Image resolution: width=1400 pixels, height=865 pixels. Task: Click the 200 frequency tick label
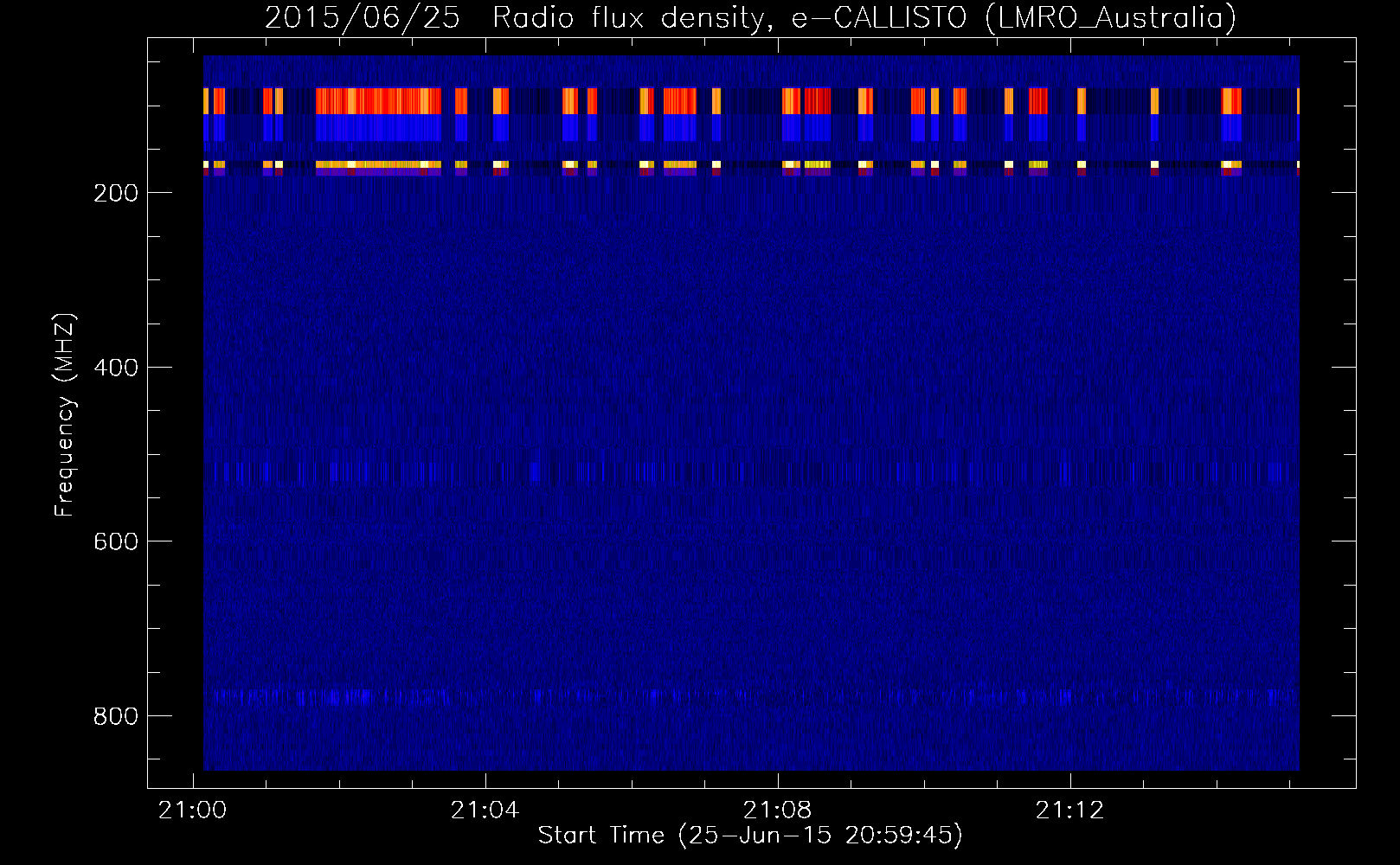[116, 193]
